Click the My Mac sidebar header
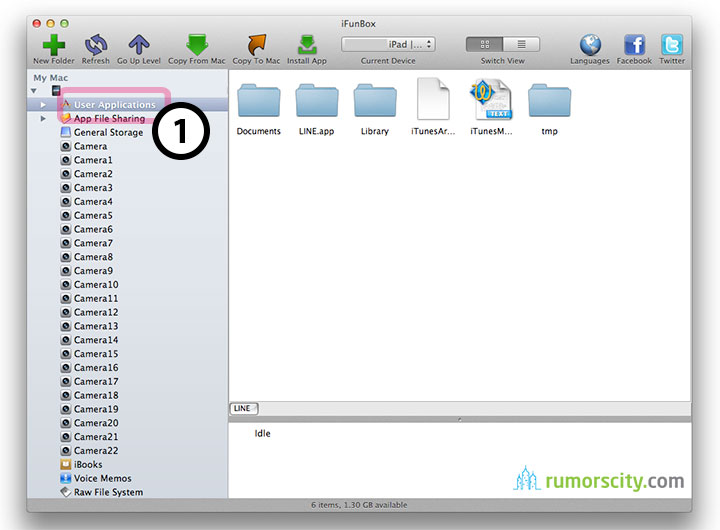This screenshot has height=530, width=720. click(x=51, y=78)
